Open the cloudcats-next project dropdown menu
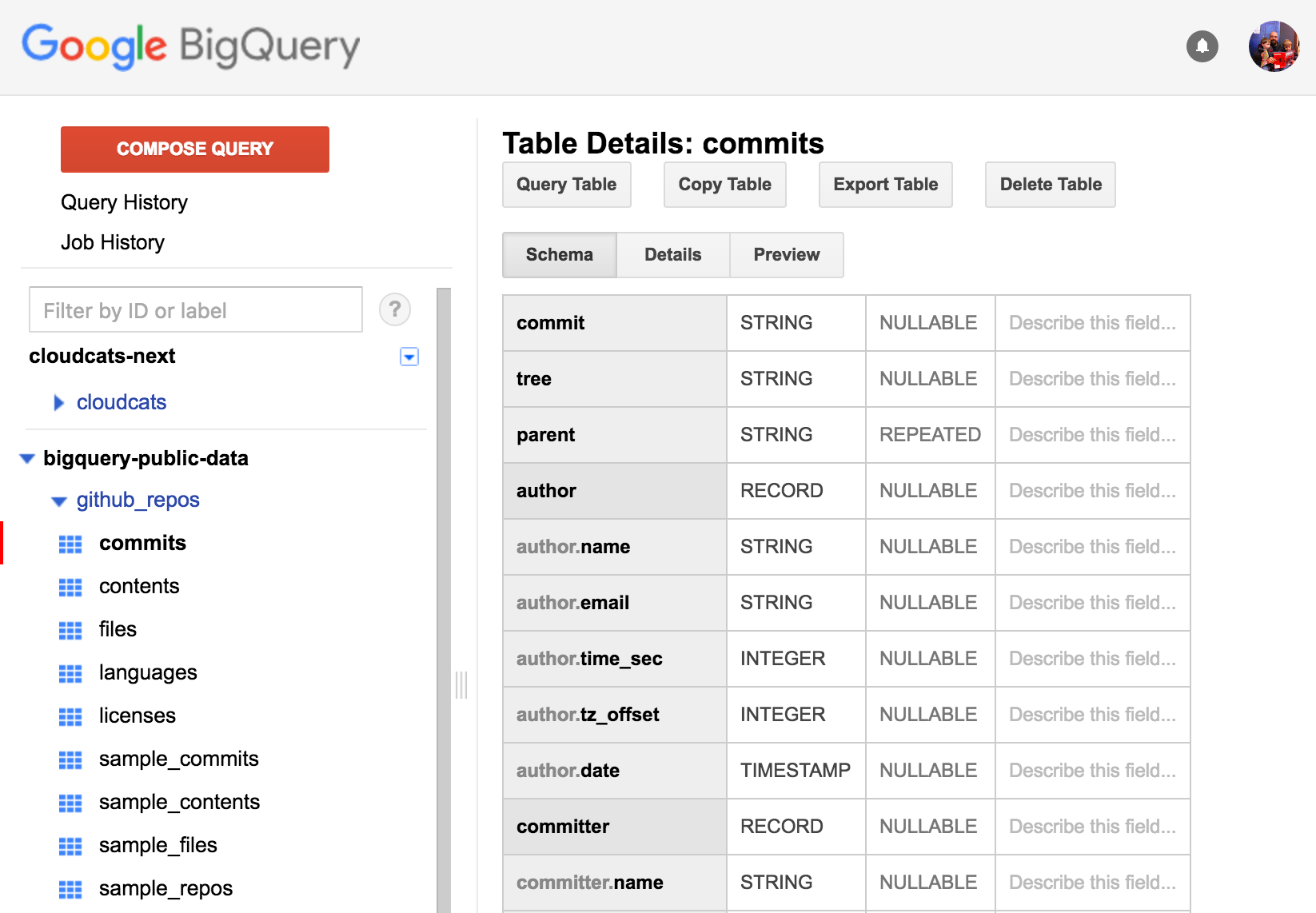The height and width of the screenshot is (913, 1316). point(409,357)
